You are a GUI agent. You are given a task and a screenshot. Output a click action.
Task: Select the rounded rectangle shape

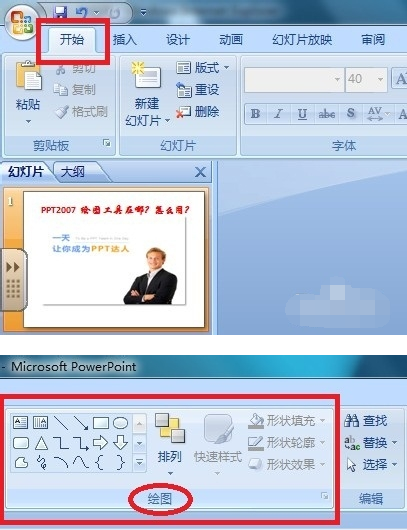click(x=21, y=443)
